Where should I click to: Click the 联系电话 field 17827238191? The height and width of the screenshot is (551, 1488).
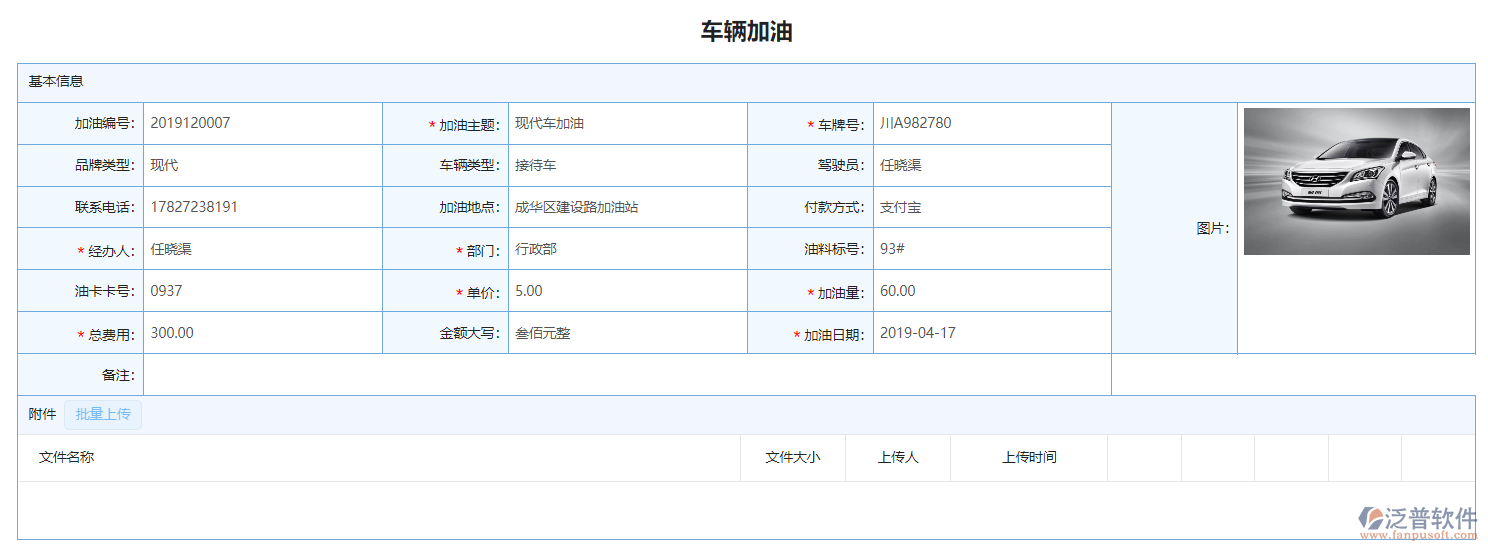(262, 207)
